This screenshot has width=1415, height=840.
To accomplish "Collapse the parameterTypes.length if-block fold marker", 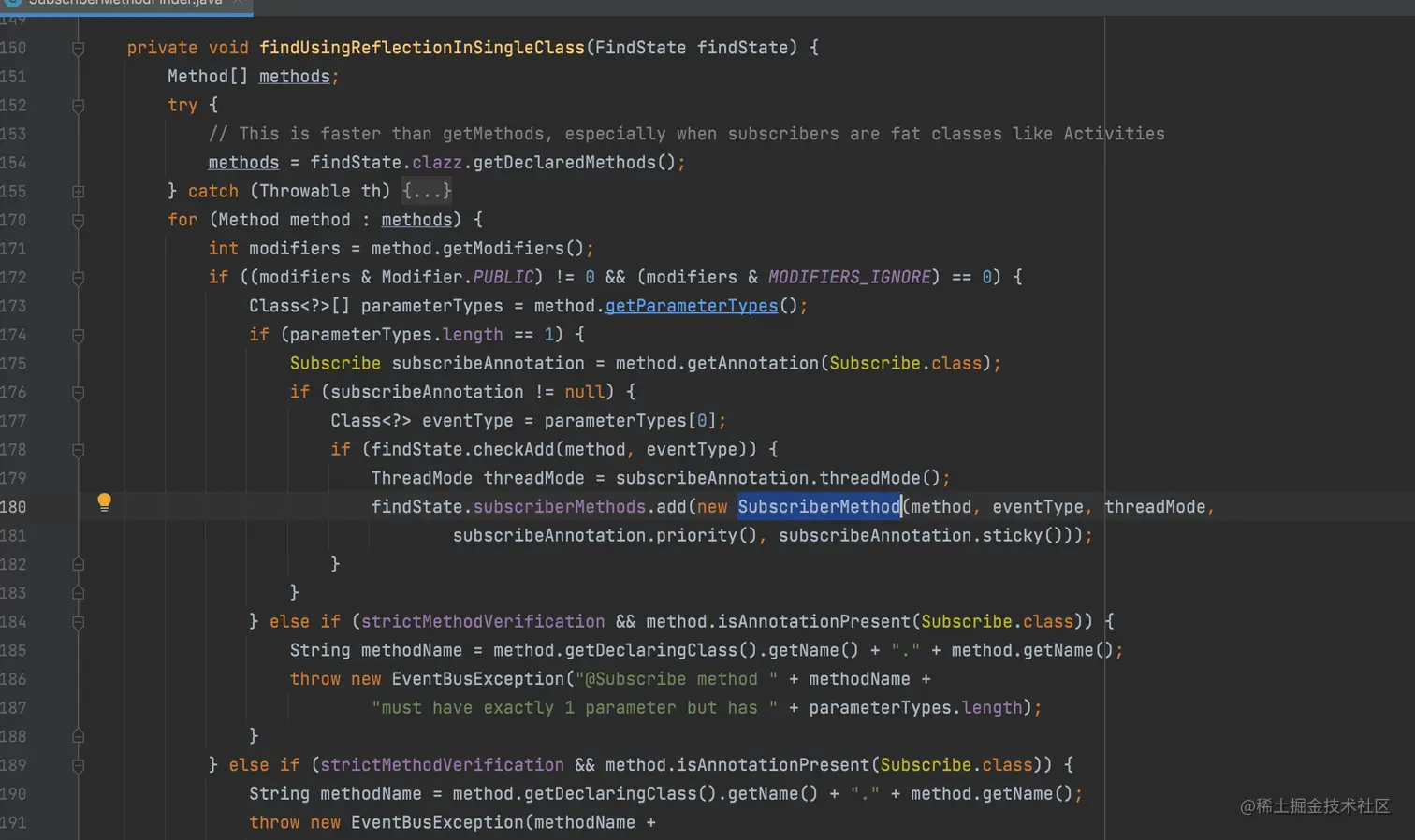I will pyautogui.click(x=79, y=335).
